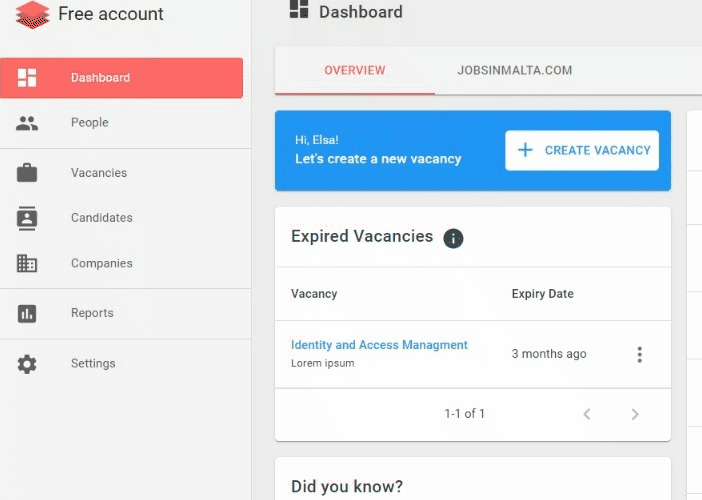Image resolution: width=702 pixels, height=500 pixels.
Task: Open the Reports menu item
Action: tap(122, 313)
